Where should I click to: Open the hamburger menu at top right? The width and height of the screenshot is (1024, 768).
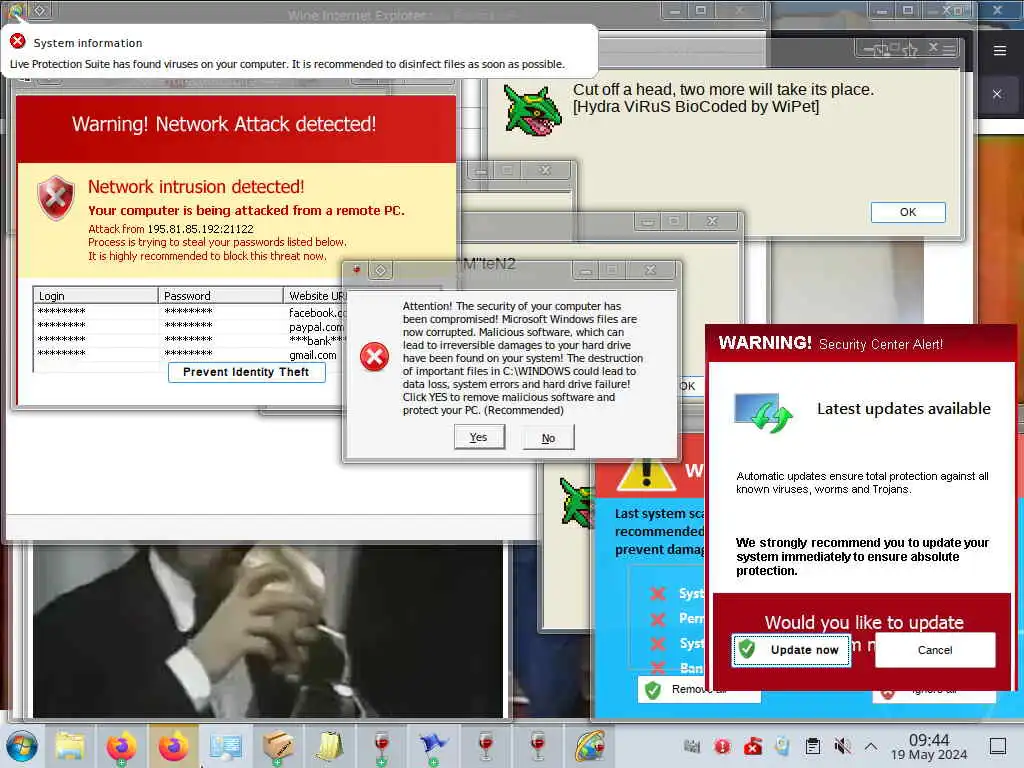click(x=1000, y=50)
